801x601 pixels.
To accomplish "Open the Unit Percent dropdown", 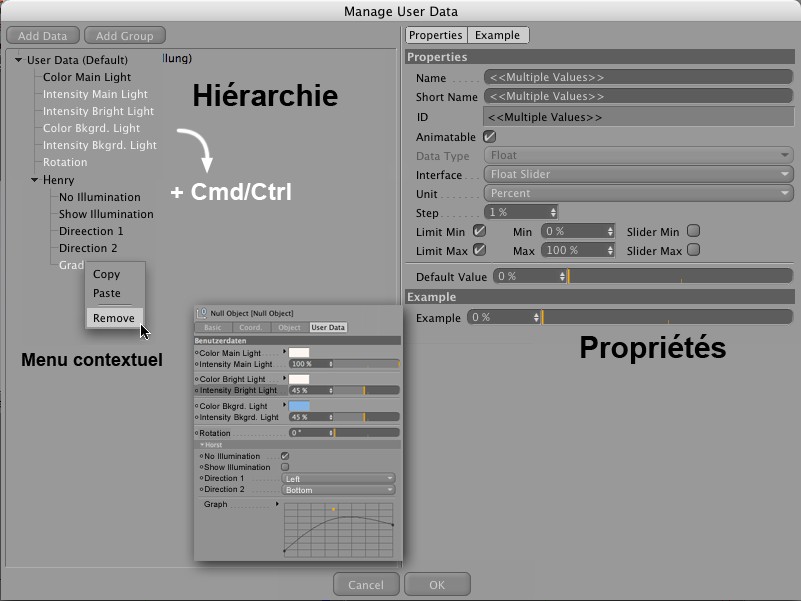I will pos(638,193).
